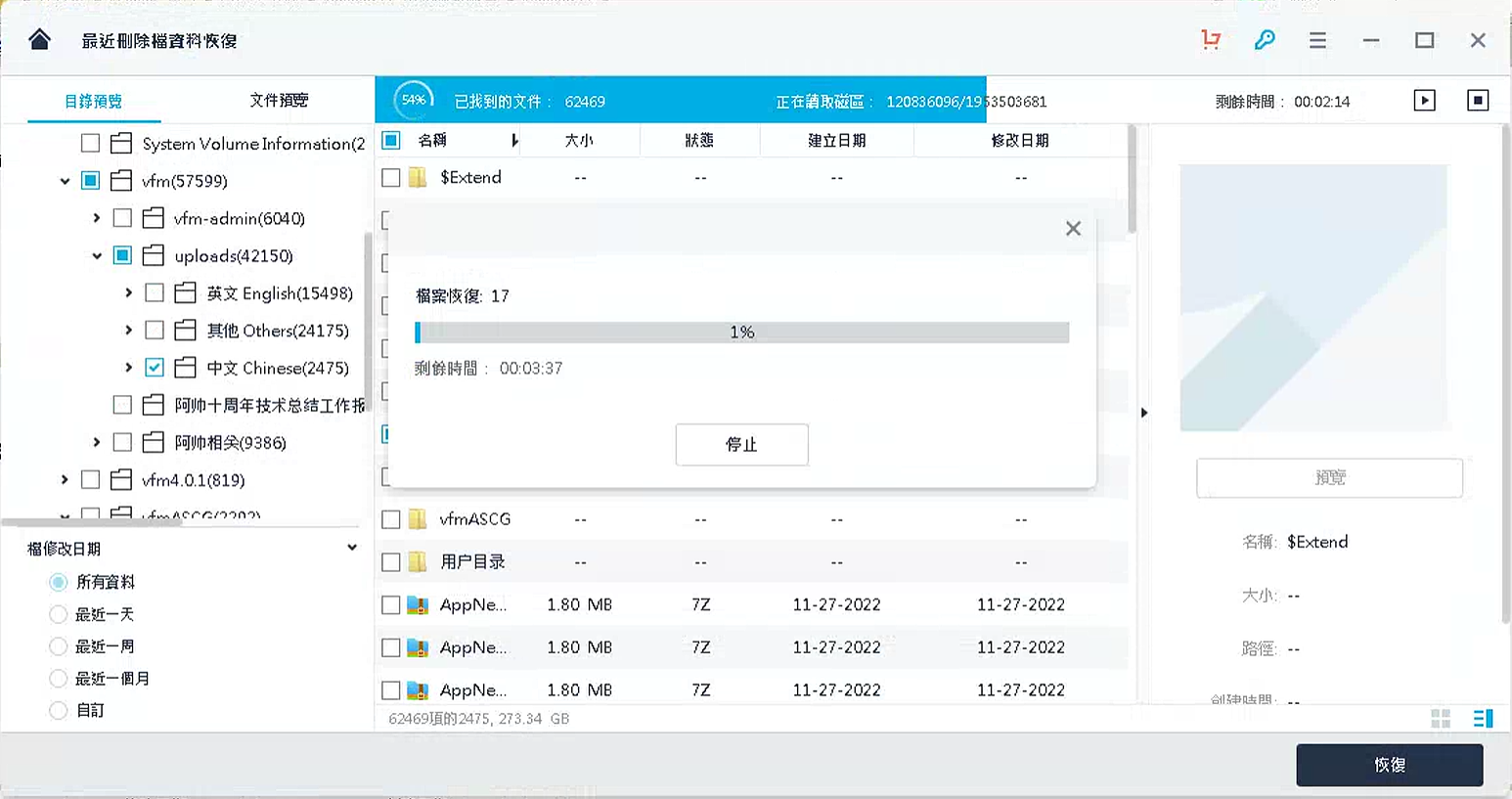
Task: Click the blue key activation icon
Action: point(1265,40)
